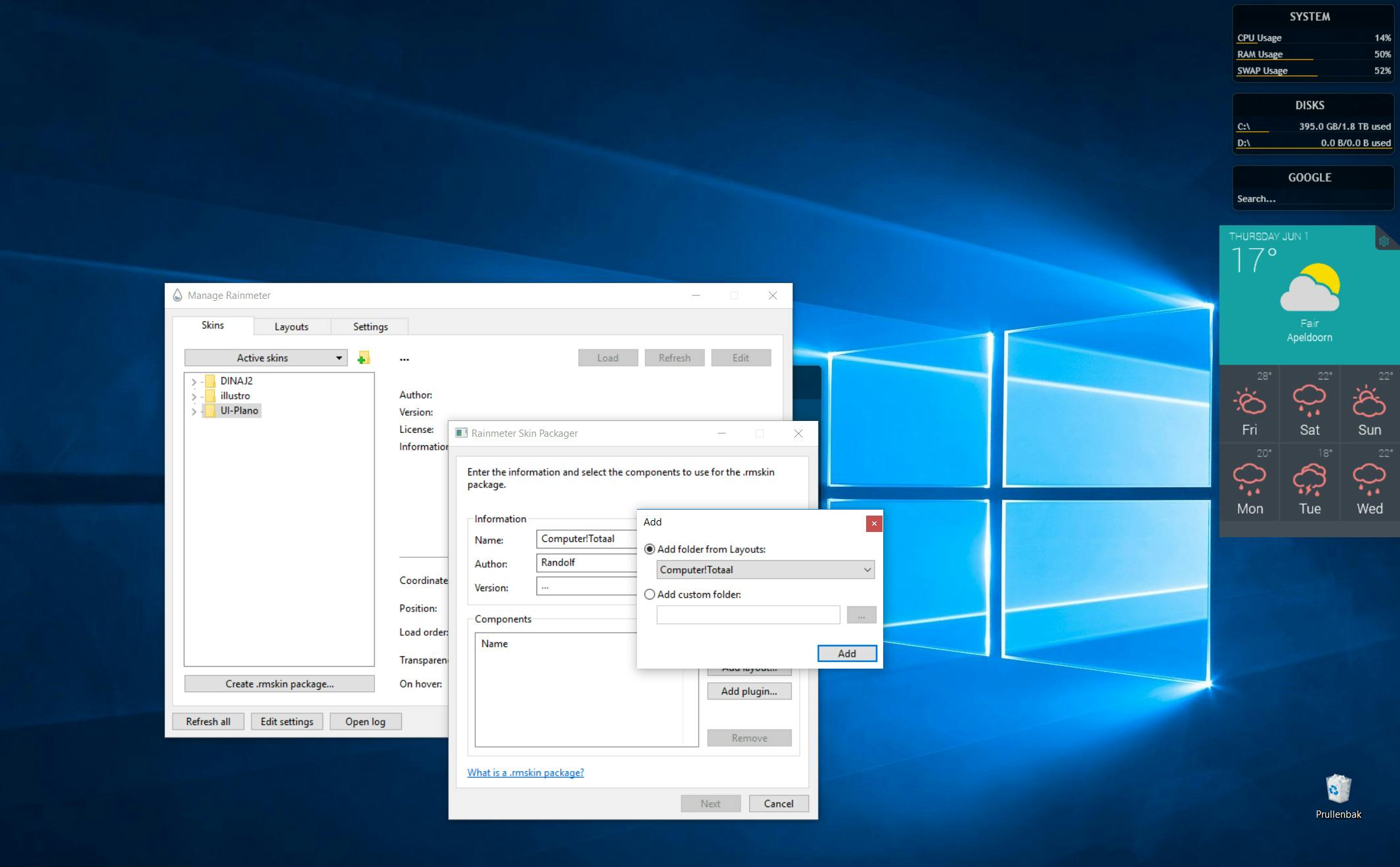Click the Add button in dialog
1400x867 pixels.
point(846,654)
